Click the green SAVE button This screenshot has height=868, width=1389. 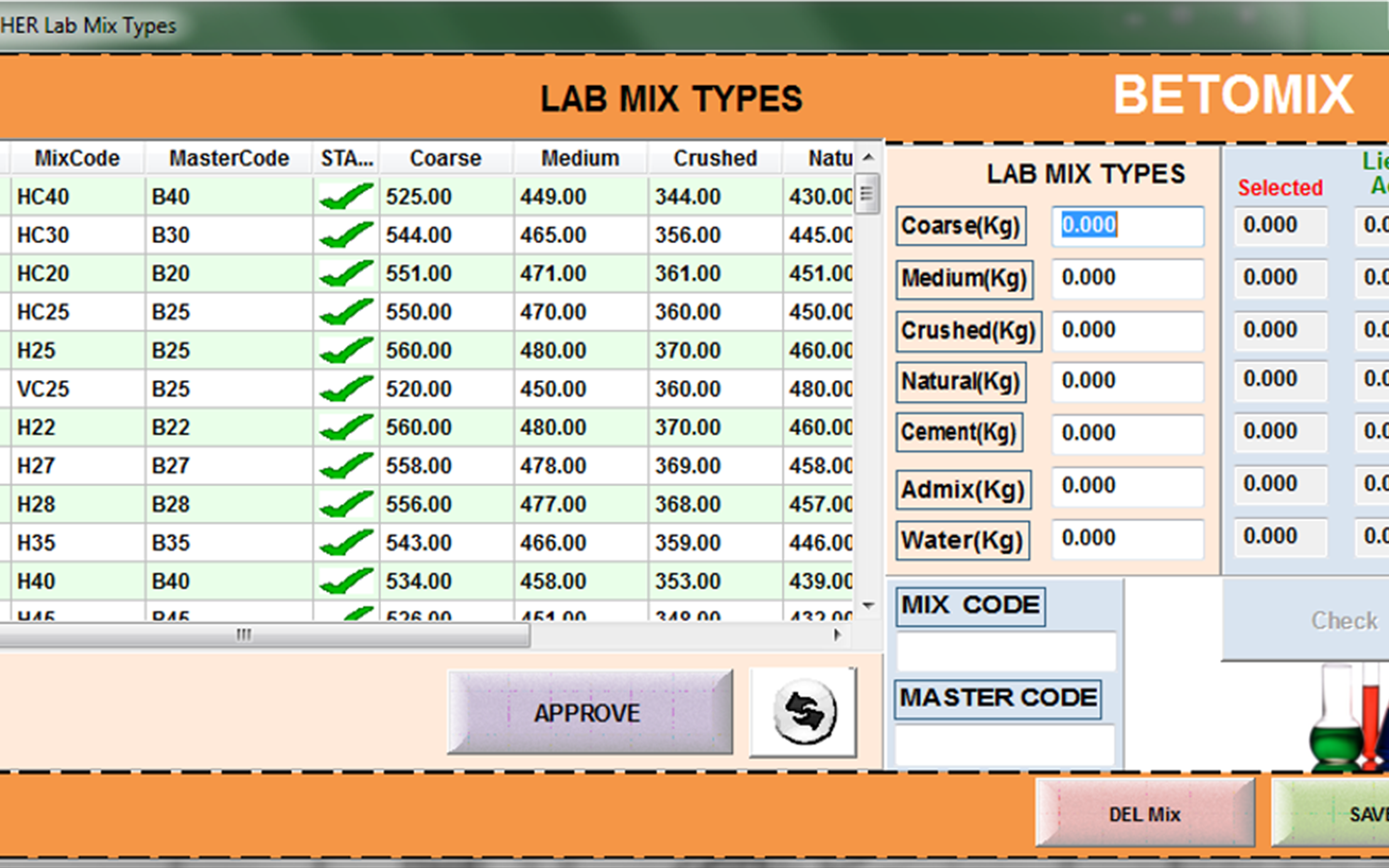1331,814
